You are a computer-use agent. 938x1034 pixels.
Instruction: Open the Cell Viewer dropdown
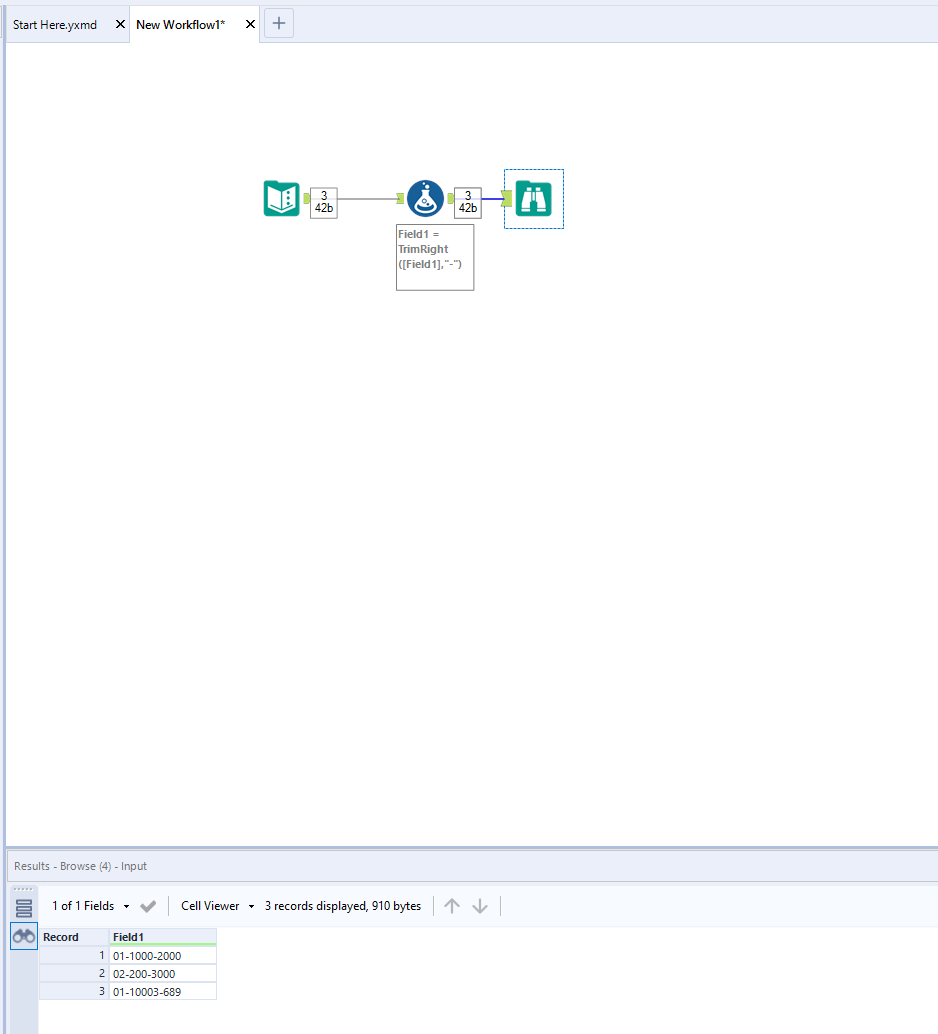(x=213, y=905)
